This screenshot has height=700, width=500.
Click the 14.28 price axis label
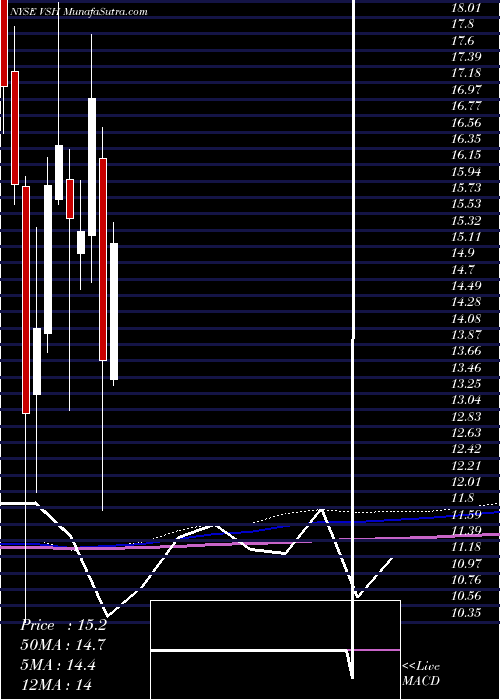pos(465,302)
